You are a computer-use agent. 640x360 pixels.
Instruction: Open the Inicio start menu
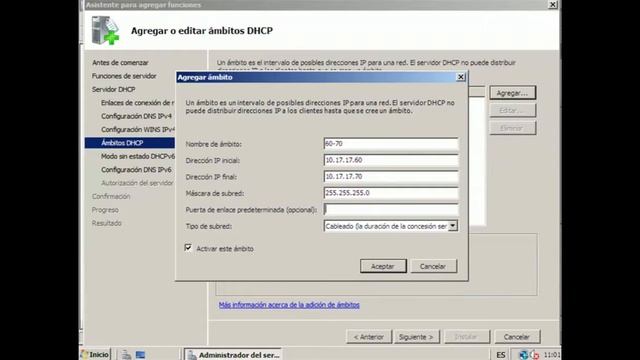96,354
